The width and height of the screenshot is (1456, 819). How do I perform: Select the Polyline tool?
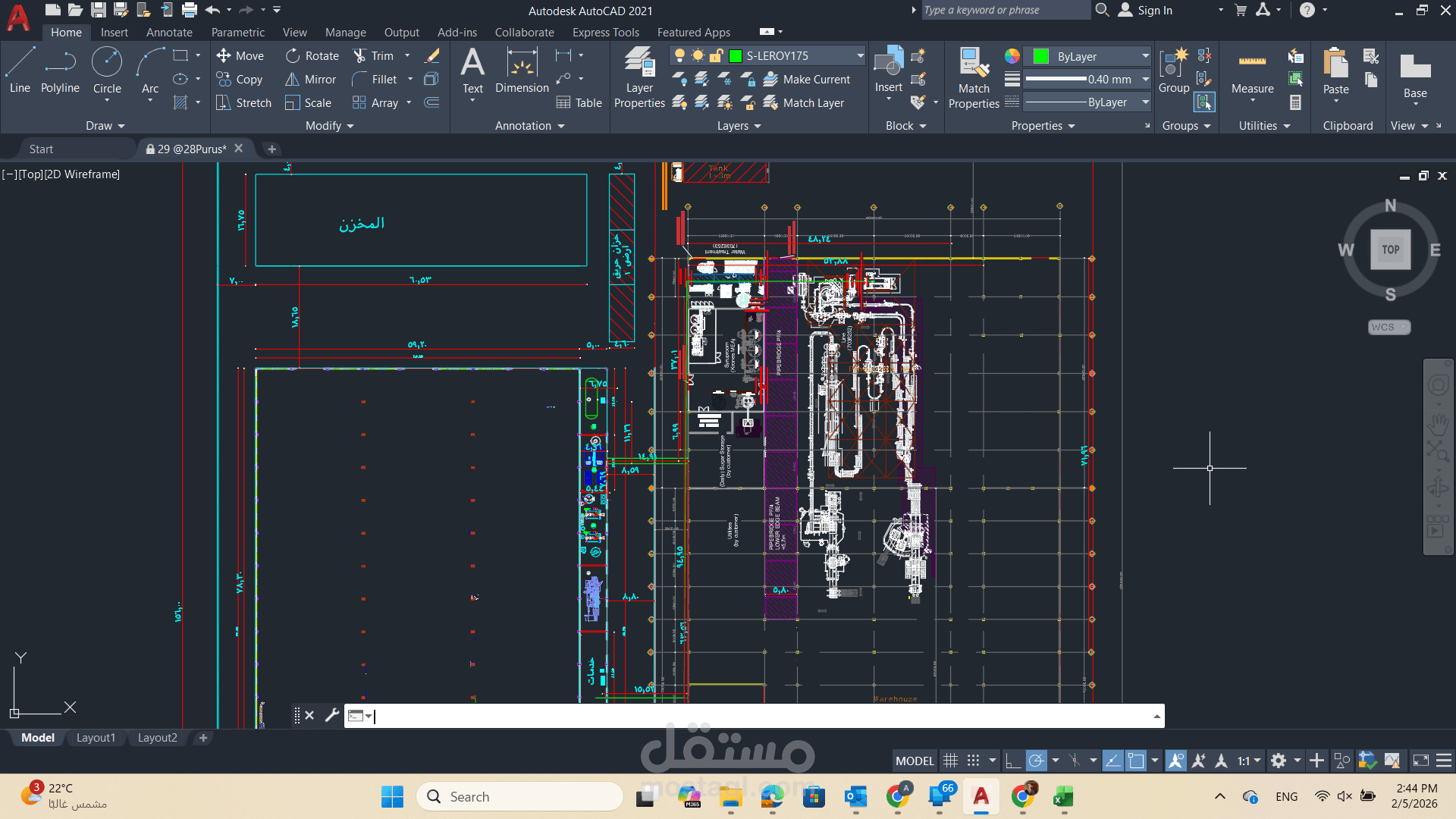tap(60, 71)
